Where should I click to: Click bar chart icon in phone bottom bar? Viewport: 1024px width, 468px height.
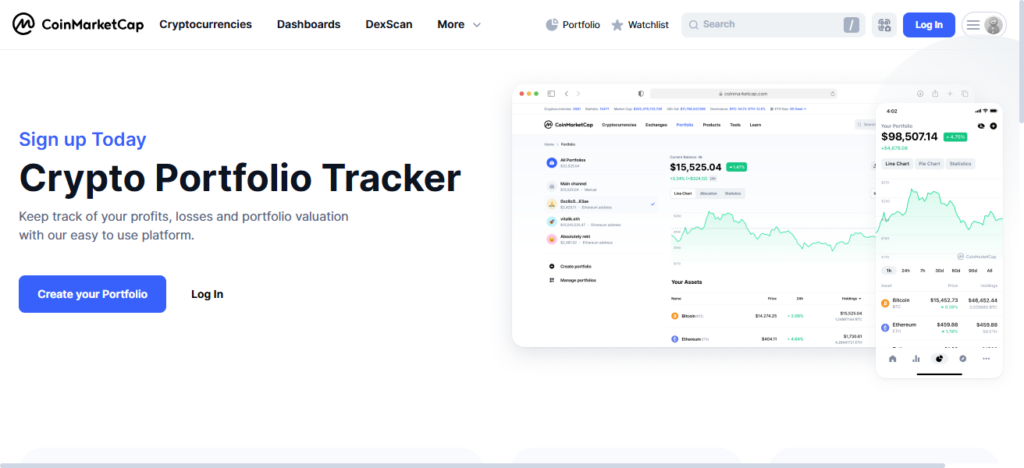916,358
